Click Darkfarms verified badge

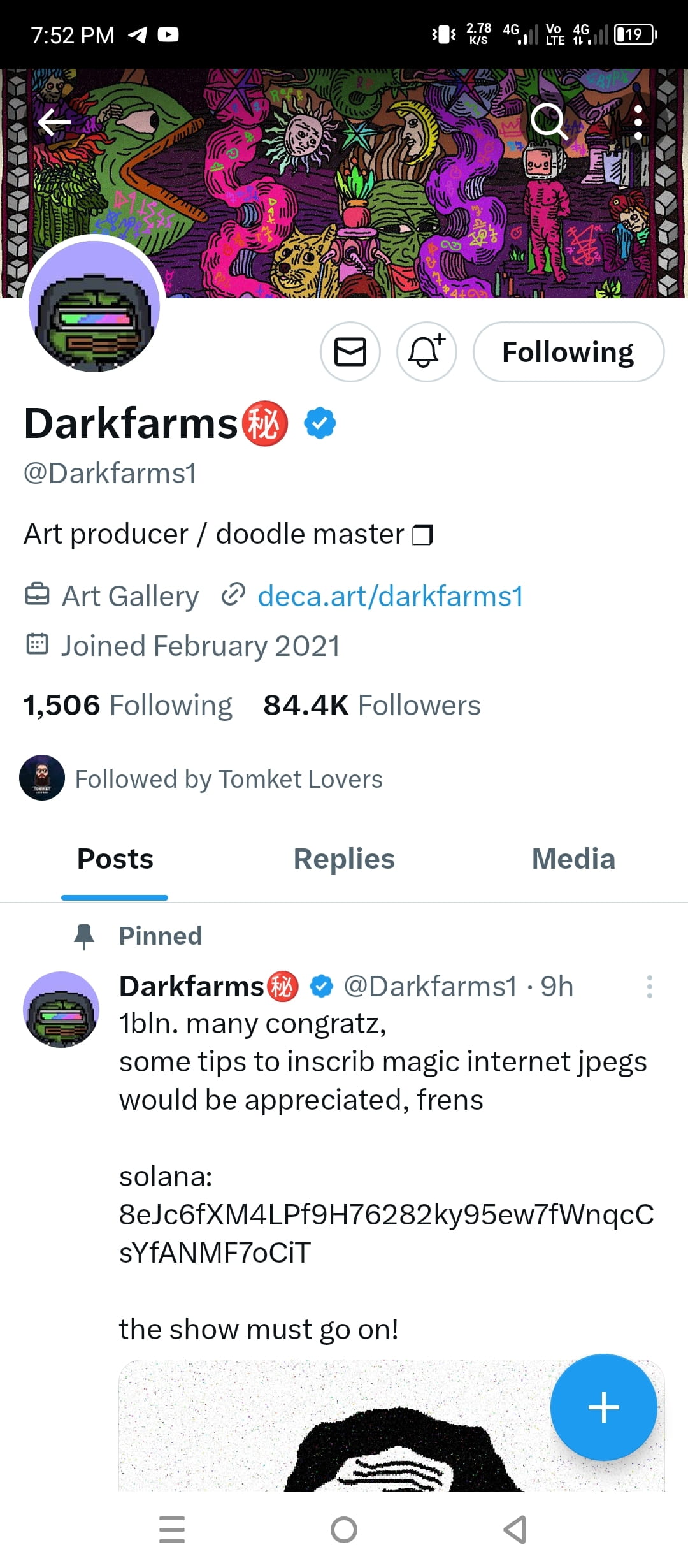coord(320,422)
